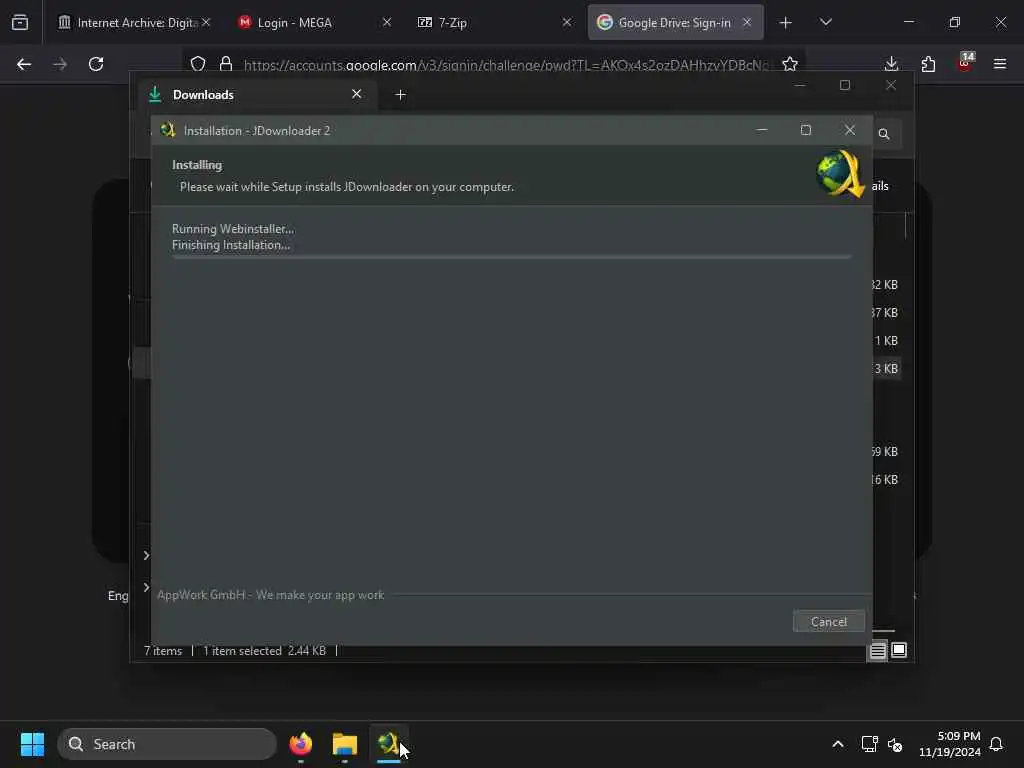Open Firefox View recent browsing icon
The width and height of the screenshot is (1024, 768).
[x=20, y=22]
